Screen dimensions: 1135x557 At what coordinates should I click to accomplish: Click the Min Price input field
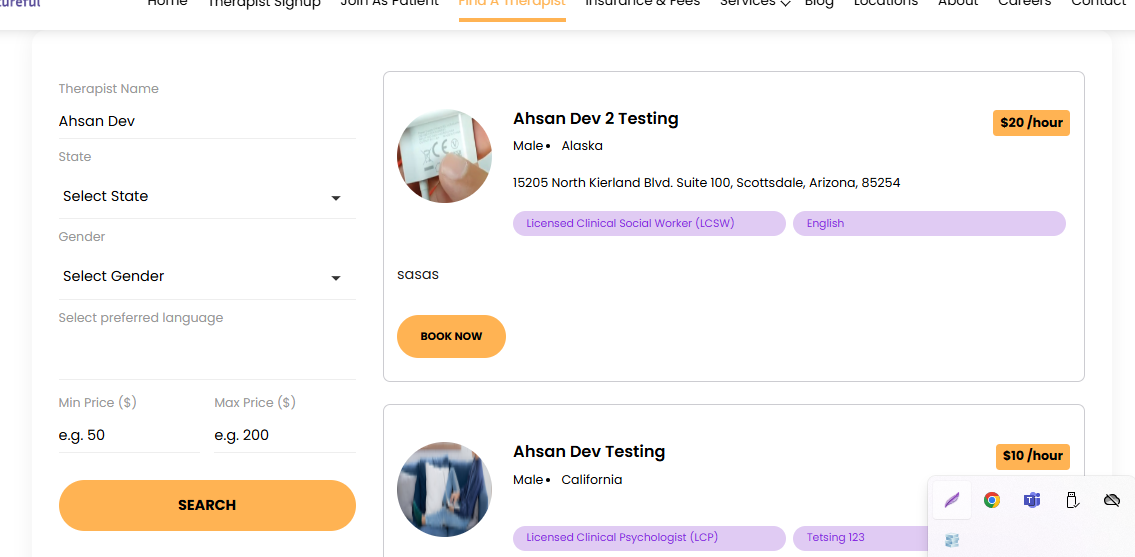point(129,435)
